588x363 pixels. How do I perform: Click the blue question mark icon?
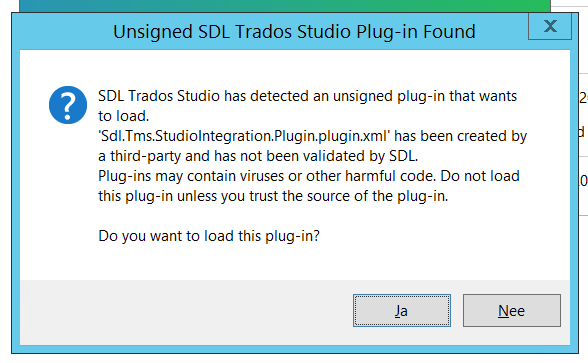click(x=68, y=105)
